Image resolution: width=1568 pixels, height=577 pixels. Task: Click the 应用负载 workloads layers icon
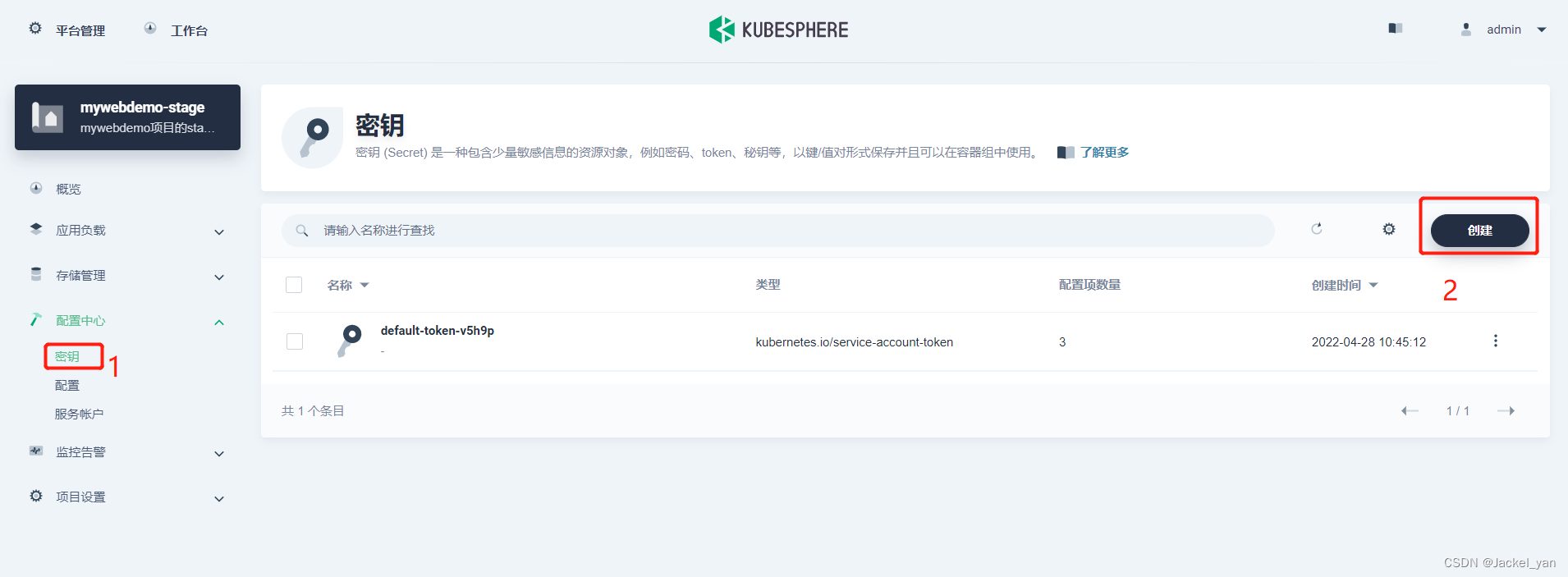coord(36,229)
